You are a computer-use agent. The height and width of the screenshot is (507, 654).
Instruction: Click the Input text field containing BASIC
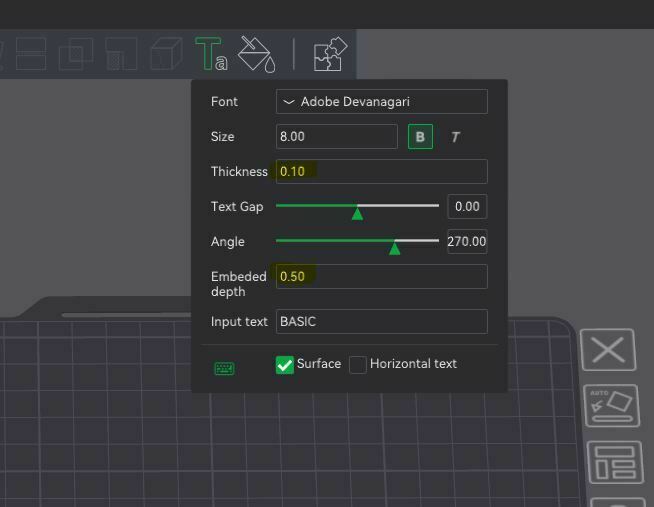382,321
